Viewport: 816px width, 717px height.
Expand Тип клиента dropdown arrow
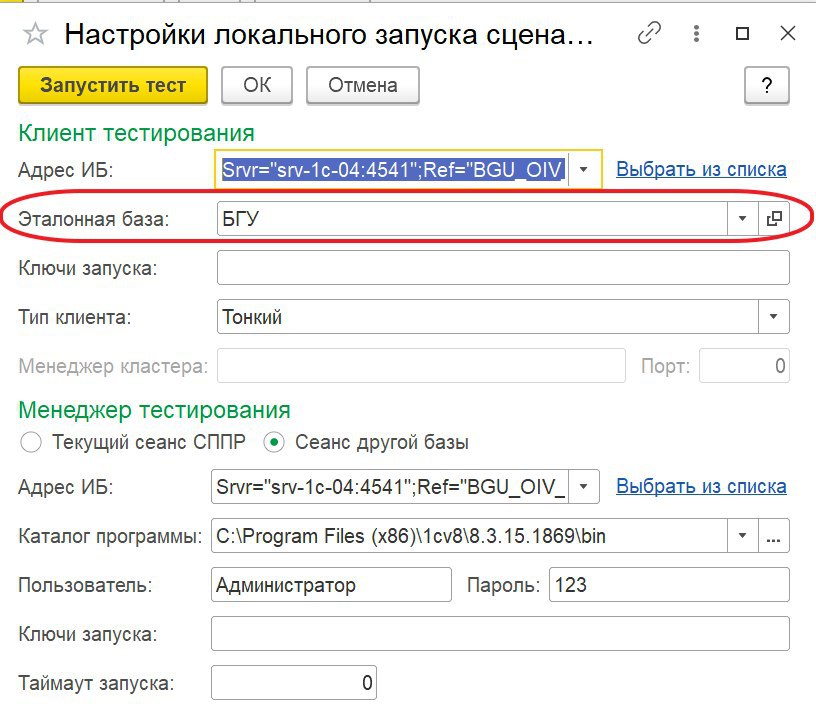pos(774,316)
